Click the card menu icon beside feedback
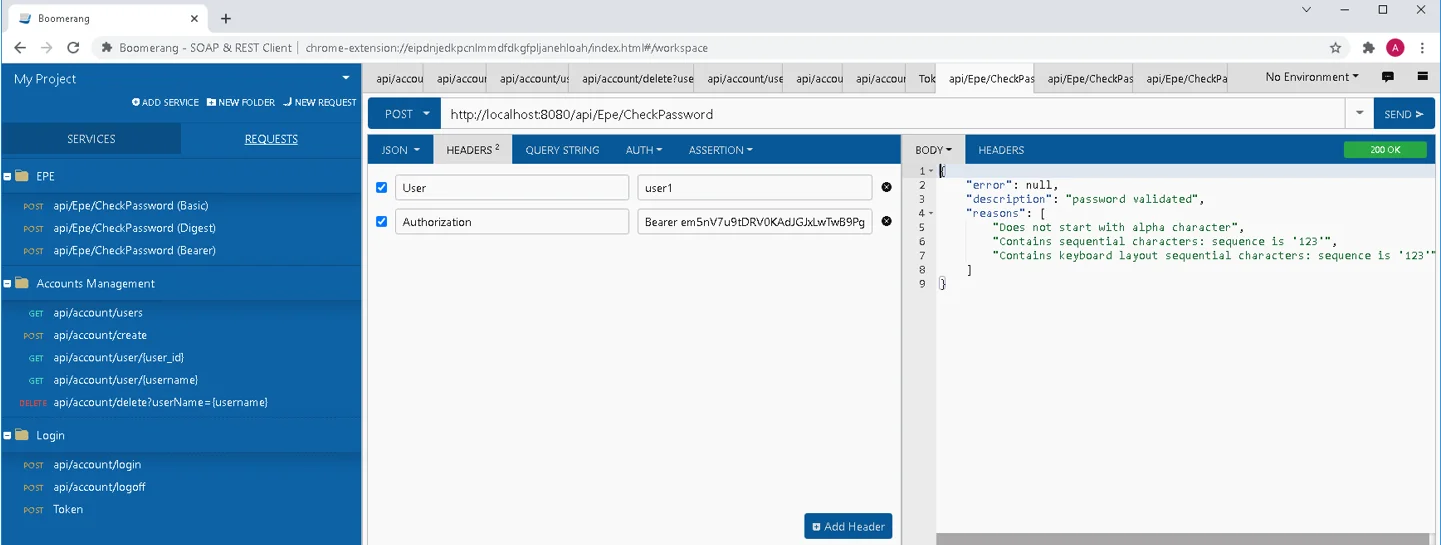 1422,77
